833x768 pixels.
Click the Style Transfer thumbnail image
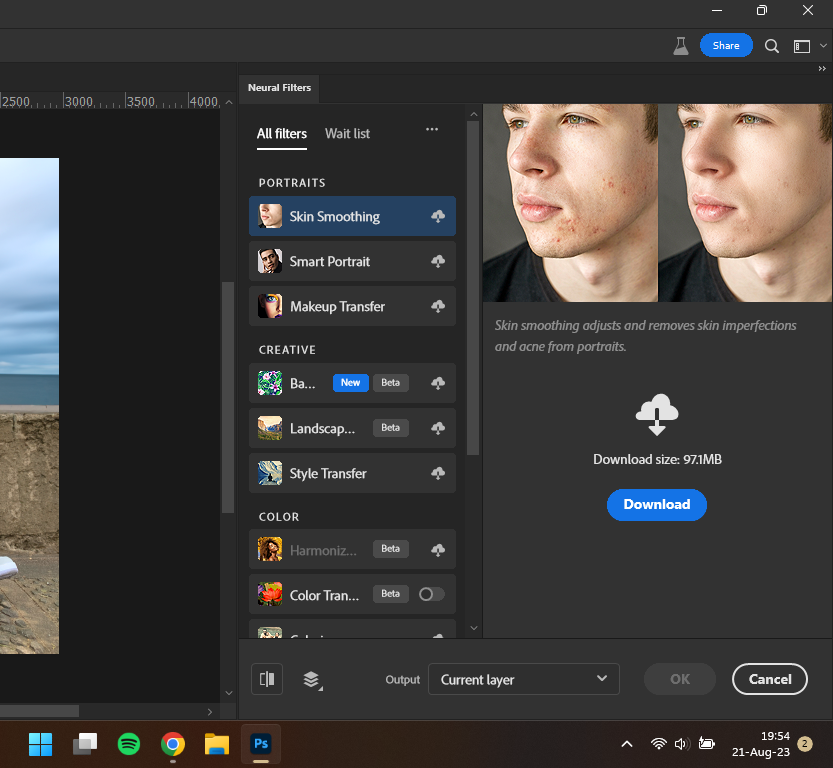270,473
